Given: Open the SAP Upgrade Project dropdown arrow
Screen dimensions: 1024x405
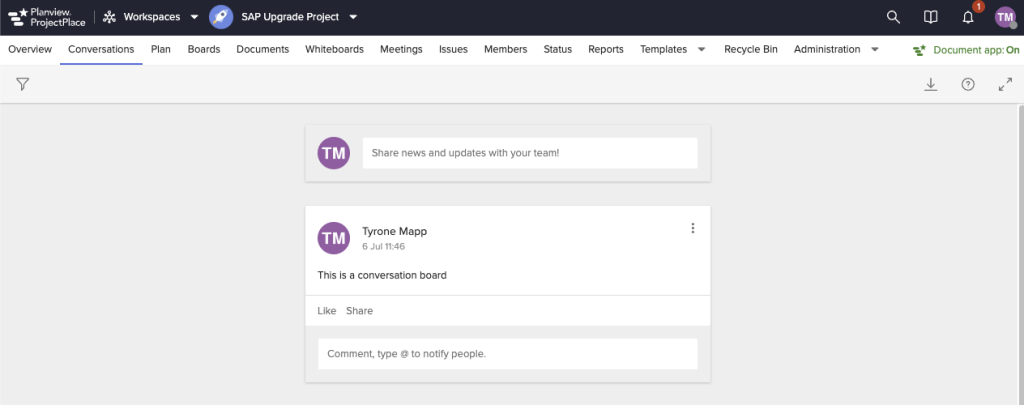Looking at the screenshot, I should tap(353, 17).
